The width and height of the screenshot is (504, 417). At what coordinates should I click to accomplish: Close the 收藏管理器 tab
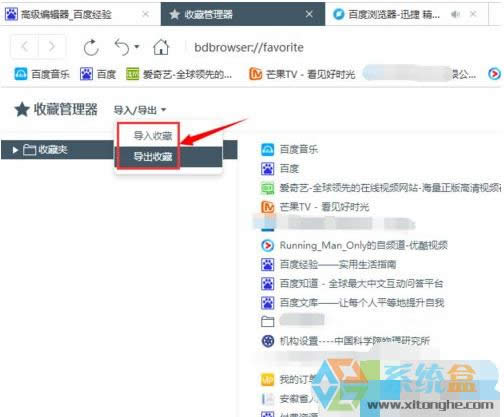(309, 14)
